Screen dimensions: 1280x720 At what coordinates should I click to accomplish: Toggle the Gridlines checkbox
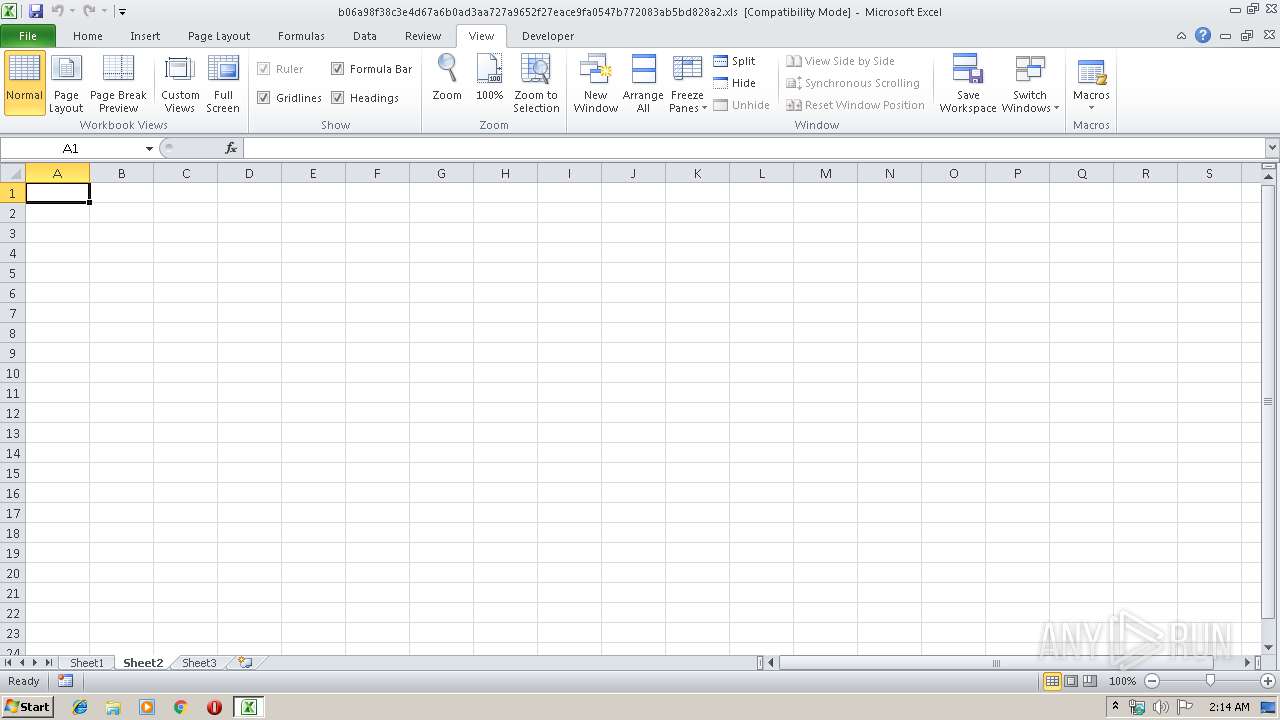point(264,98)
